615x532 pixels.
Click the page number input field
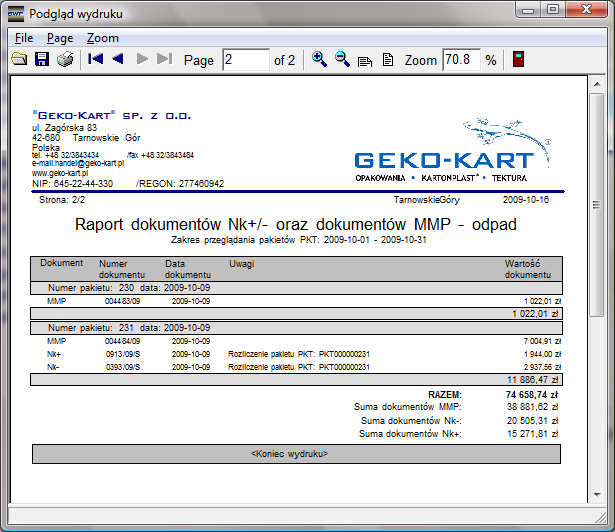coord(246,60)
